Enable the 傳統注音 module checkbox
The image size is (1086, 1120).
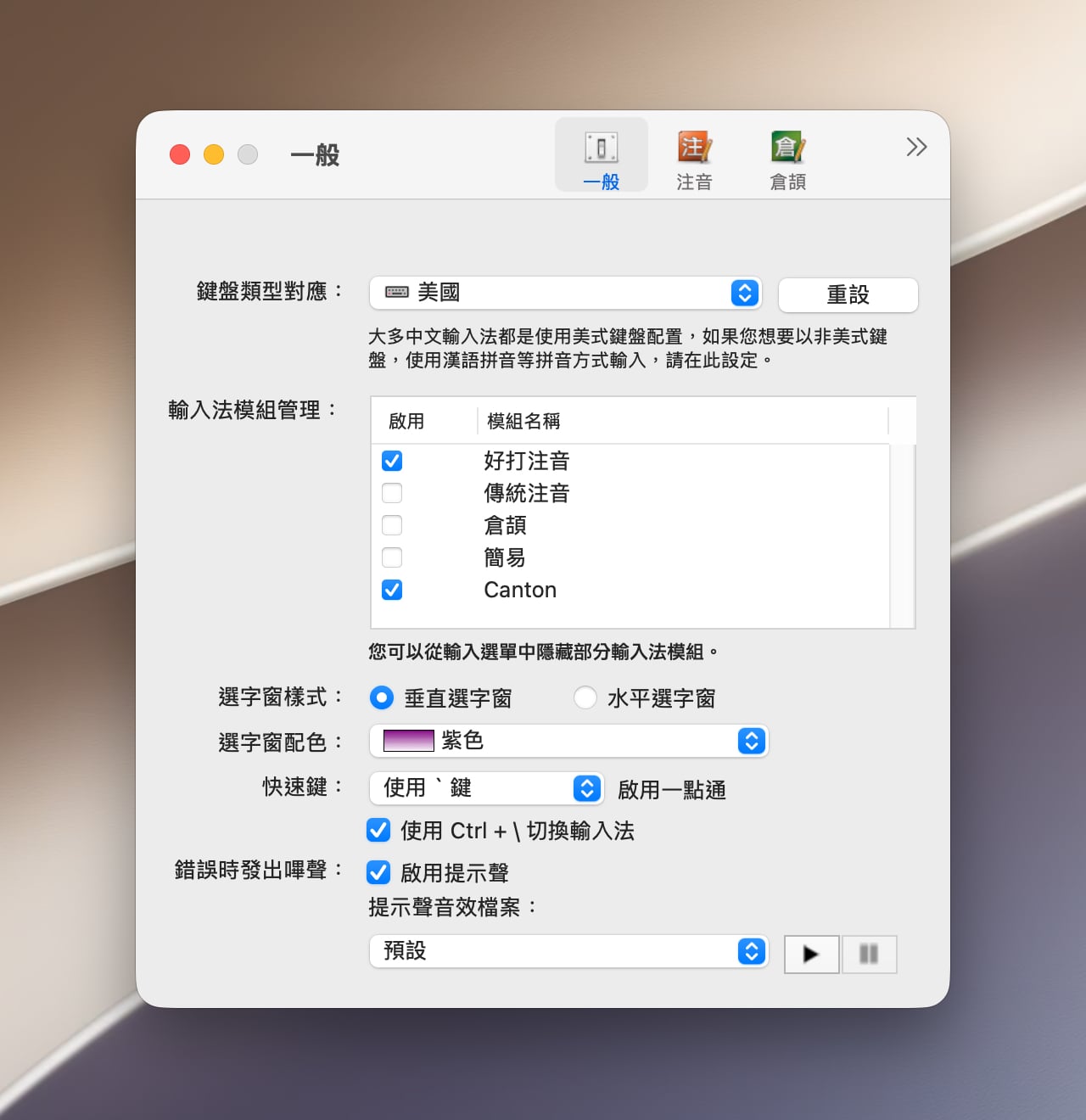392,493
